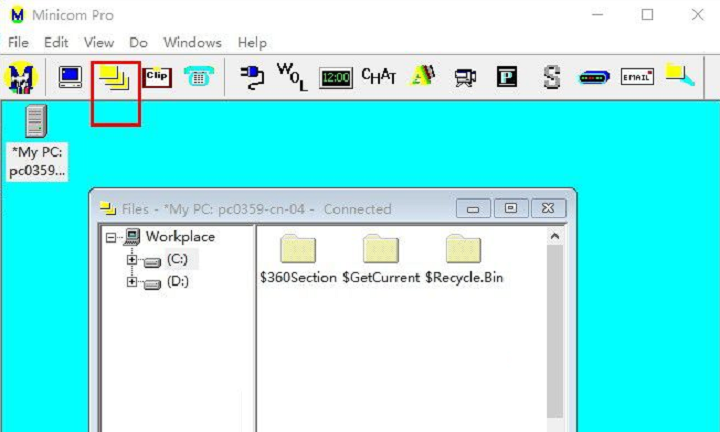720x432 pixels.
Task: Click the telephone toolbar icon
Action: coord(198,77)
